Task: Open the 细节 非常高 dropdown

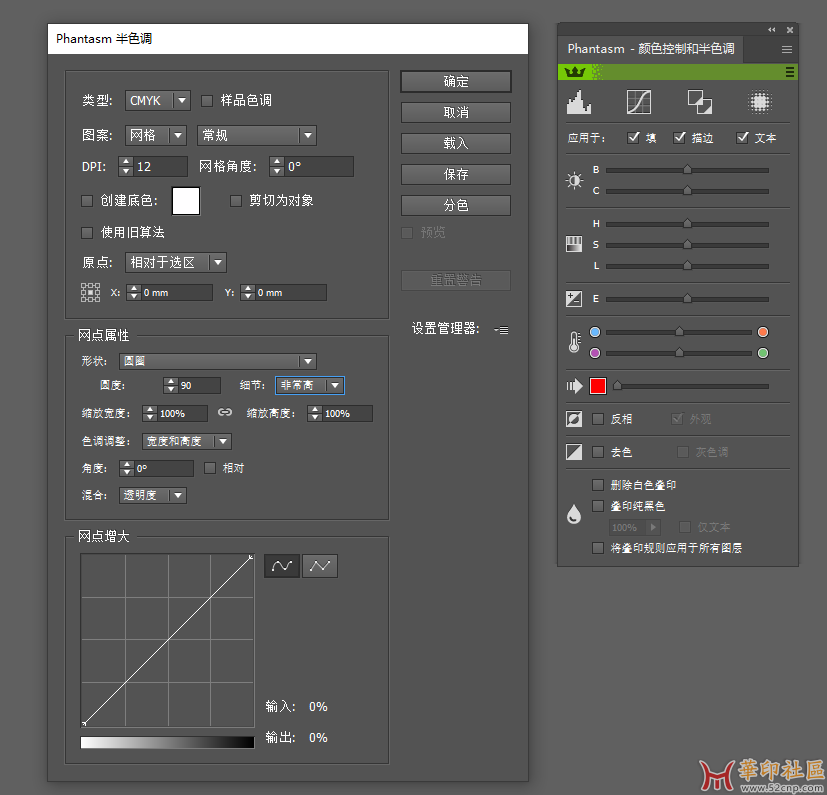Action: coord(310,385)
